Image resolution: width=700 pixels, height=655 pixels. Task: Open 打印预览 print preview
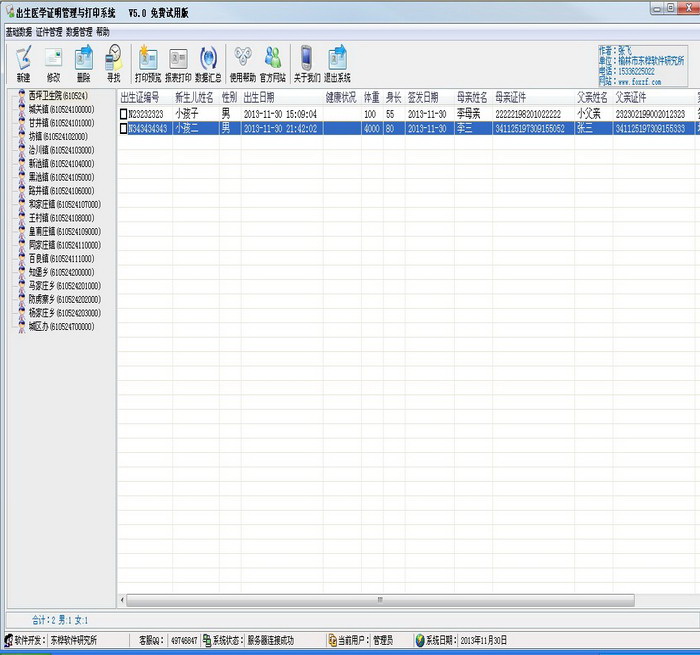pyautogui.click(x=147, y=62)
